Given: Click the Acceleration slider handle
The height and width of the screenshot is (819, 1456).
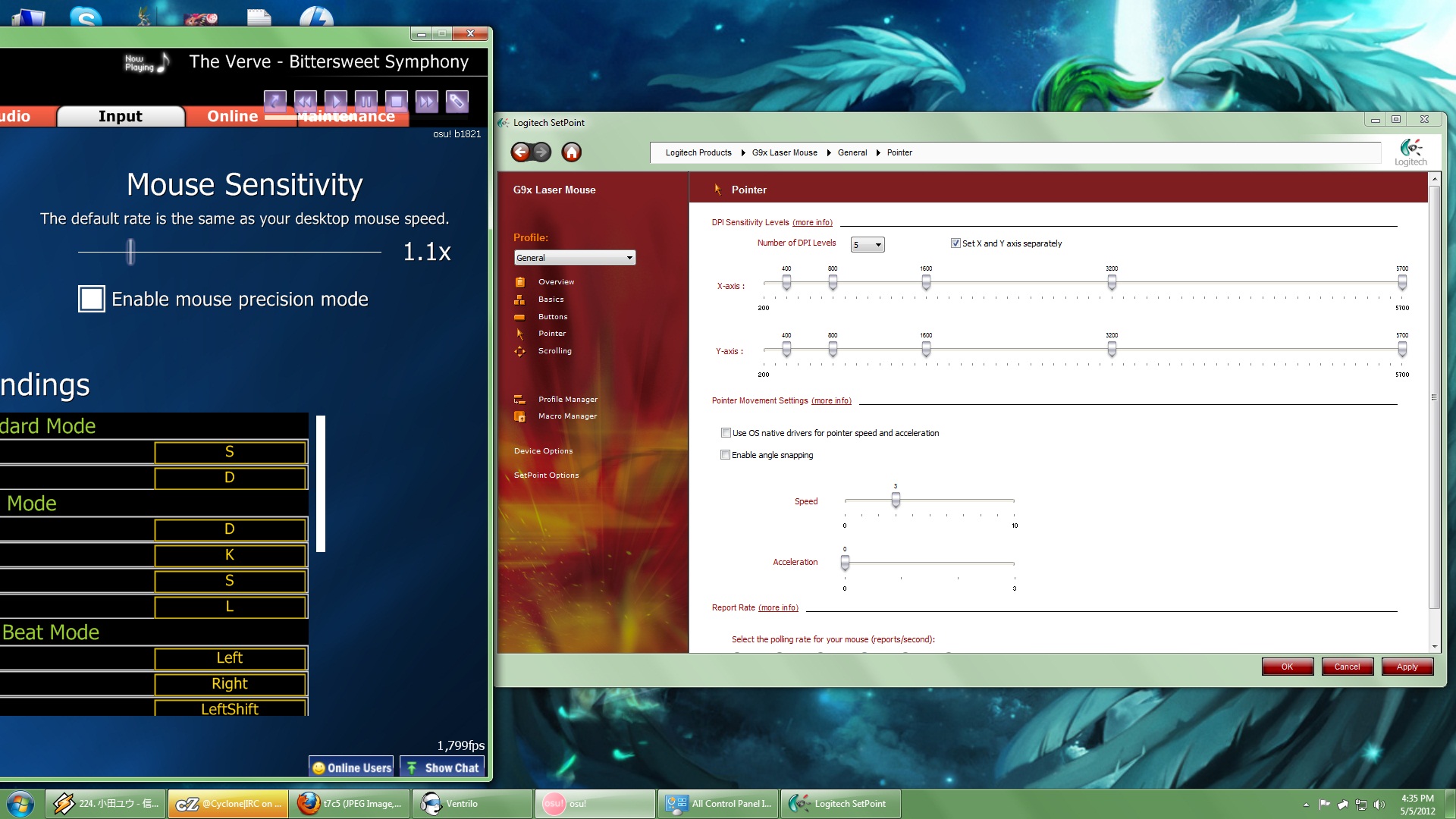Looking at the screenshot, I should 845,563.
